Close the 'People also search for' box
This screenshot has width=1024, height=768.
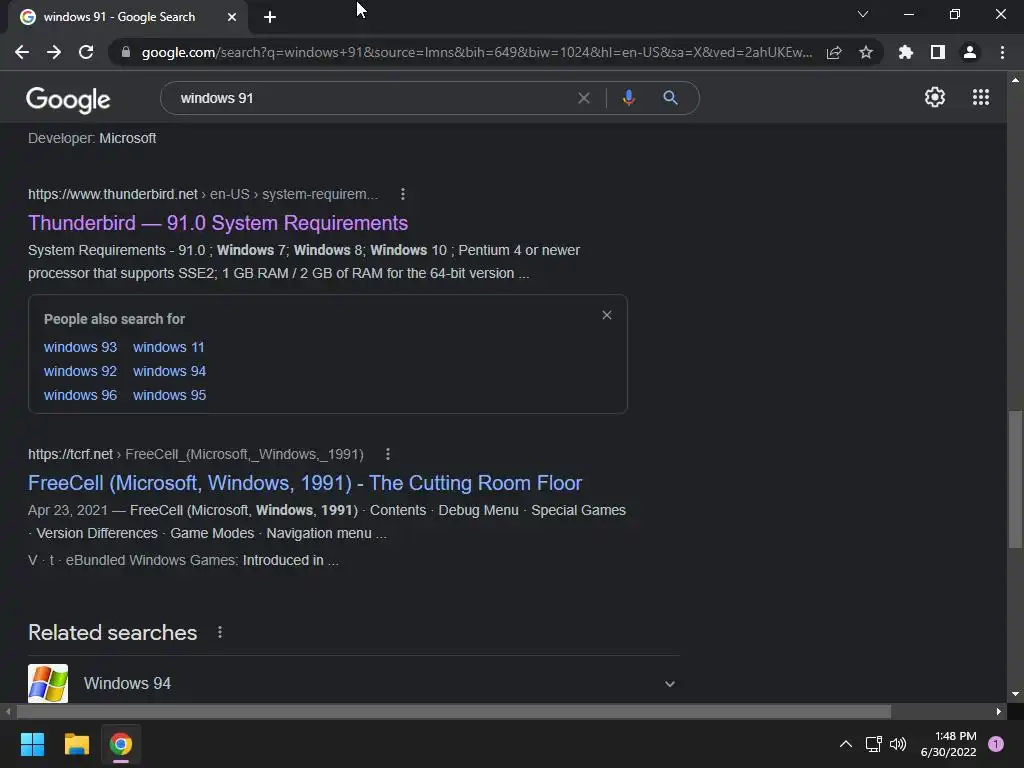607,315
